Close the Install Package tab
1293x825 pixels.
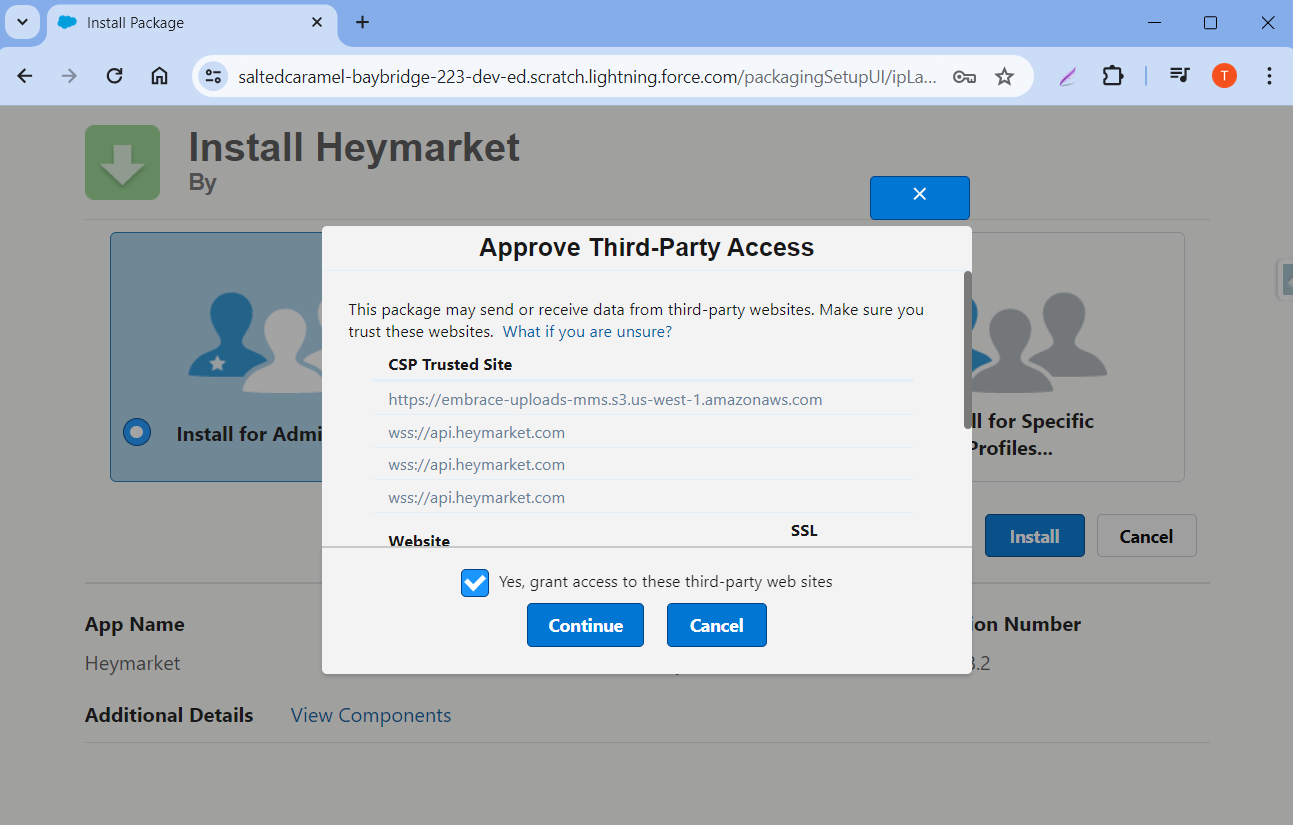tap(317, 22)
